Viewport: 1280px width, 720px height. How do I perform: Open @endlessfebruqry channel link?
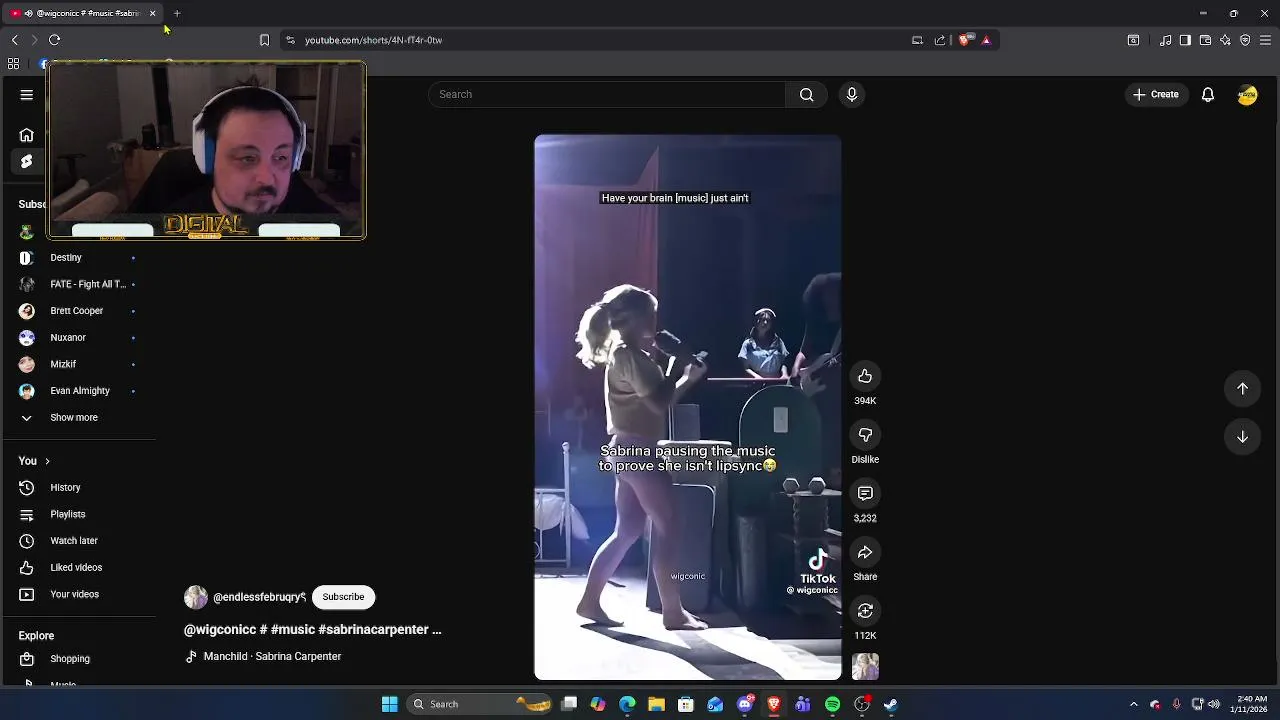coord(259,597)
